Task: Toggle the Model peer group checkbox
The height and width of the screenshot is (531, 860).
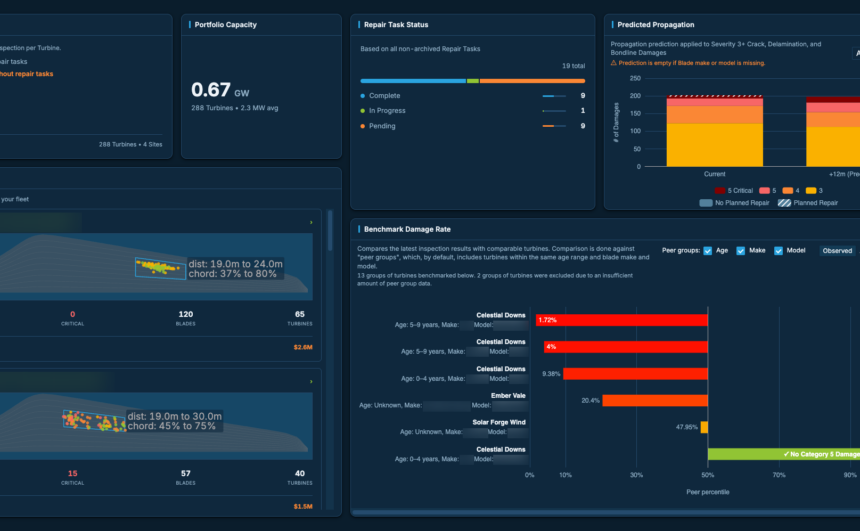Action: 778,251
